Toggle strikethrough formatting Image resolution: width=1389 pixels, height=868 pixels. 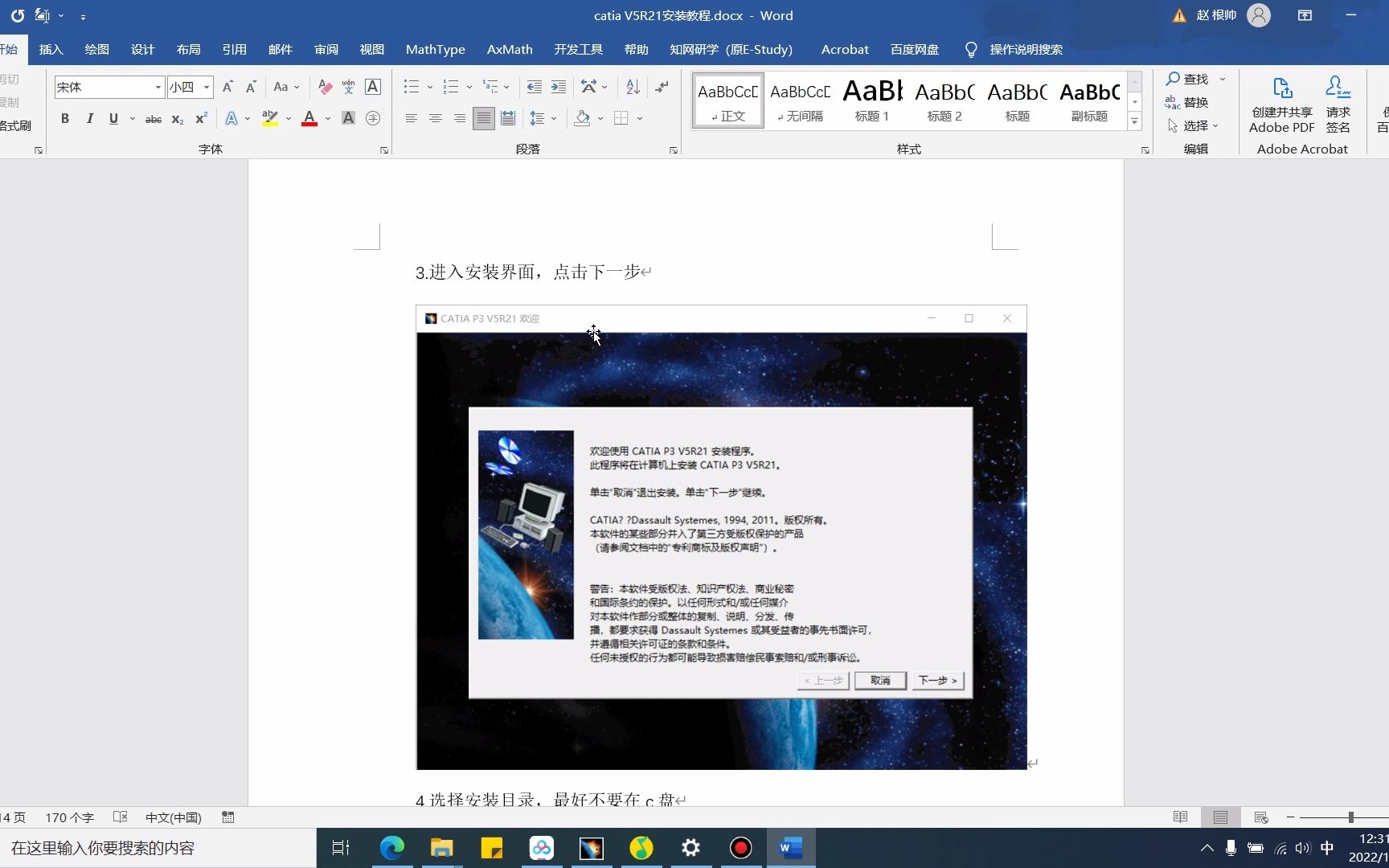pos(153,118)
